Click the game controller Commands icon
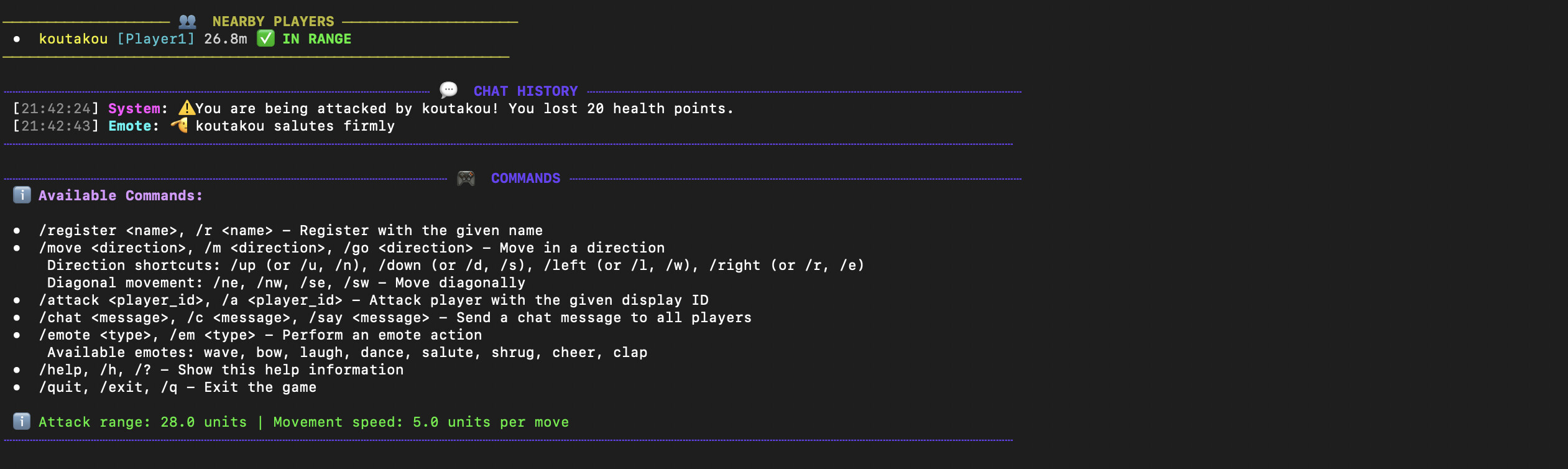Viewport: 1568px width, 469px height. [x=466, y=179]
